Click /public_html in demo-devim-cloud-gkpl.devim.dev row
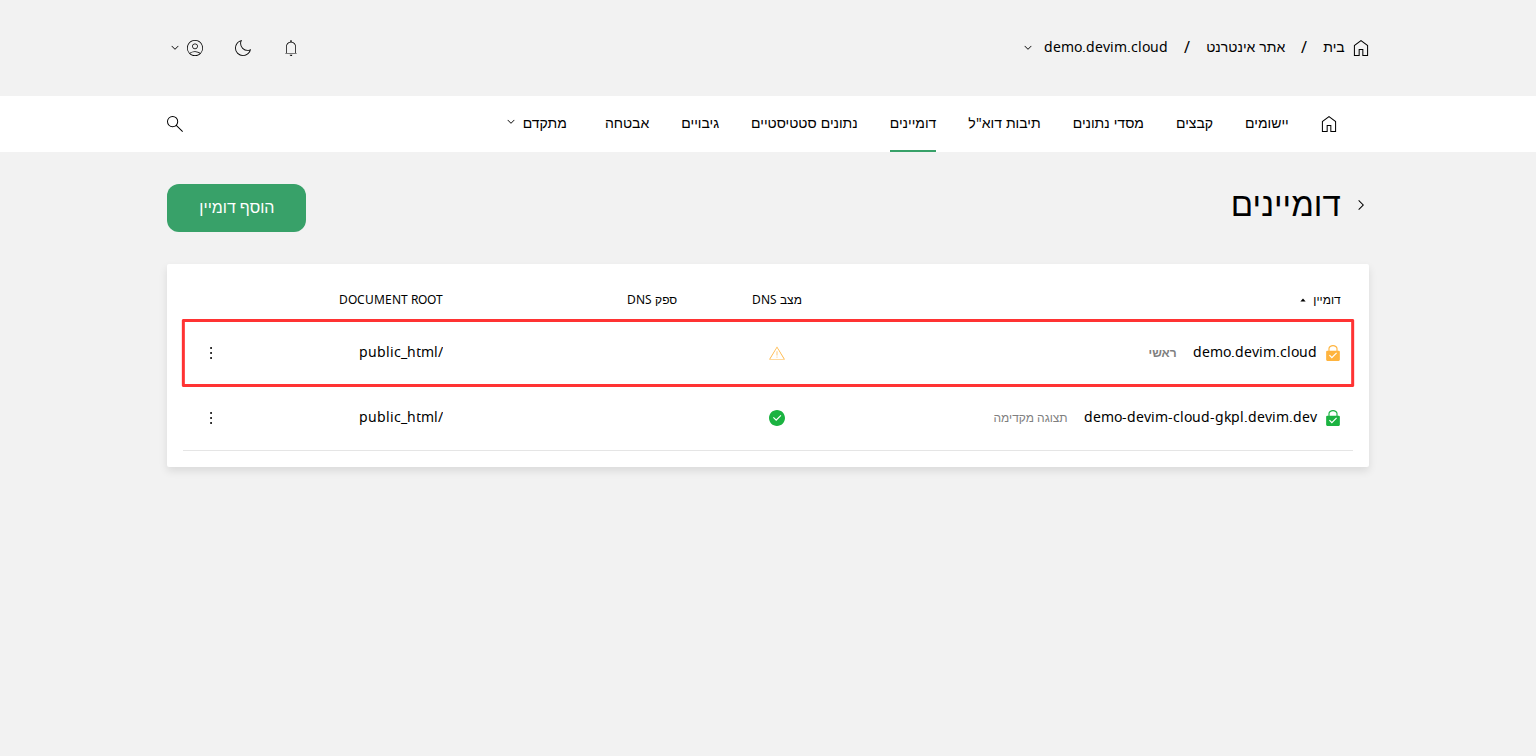 (401, 417)
